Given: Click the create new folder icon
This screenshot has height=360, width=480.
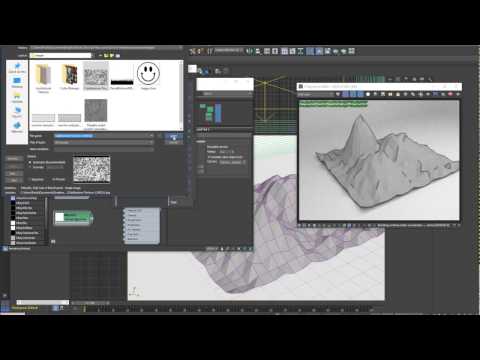Looking at the screenshot, I should click(112, 55).
